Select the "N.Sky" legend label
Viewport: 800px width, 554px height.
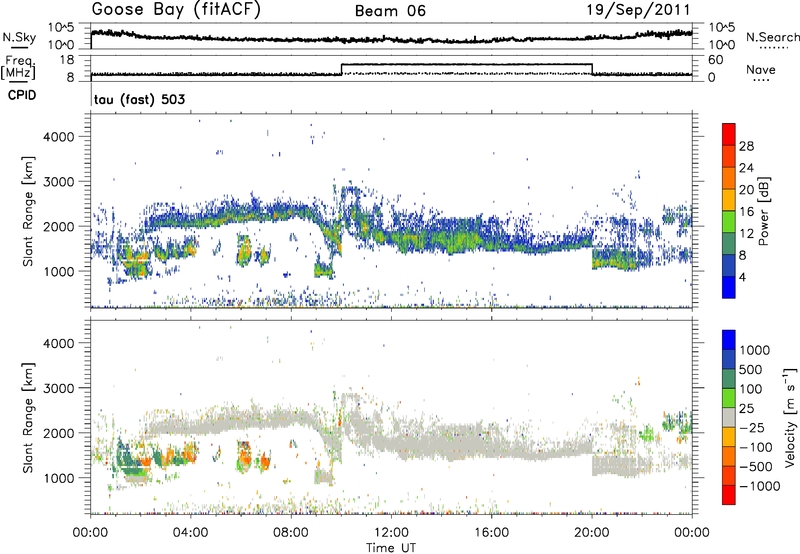click(x=19, y=37)
